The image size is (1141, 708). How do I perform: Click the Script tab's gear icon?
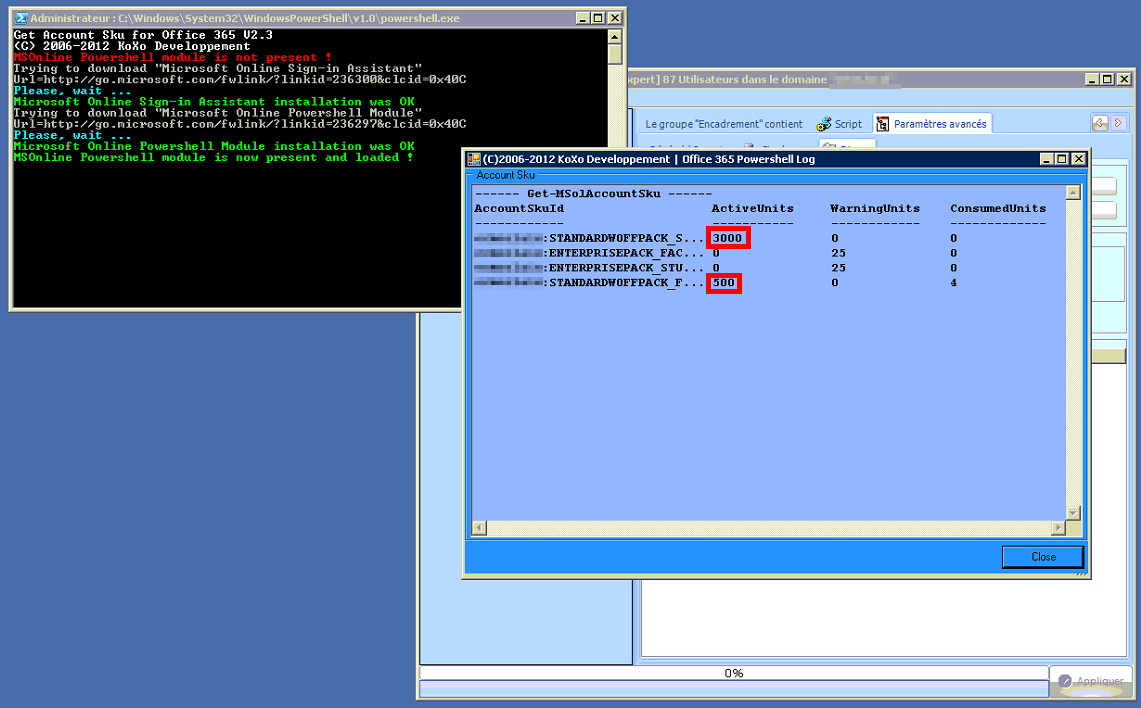pyautogui.click(x=823, y=124)
